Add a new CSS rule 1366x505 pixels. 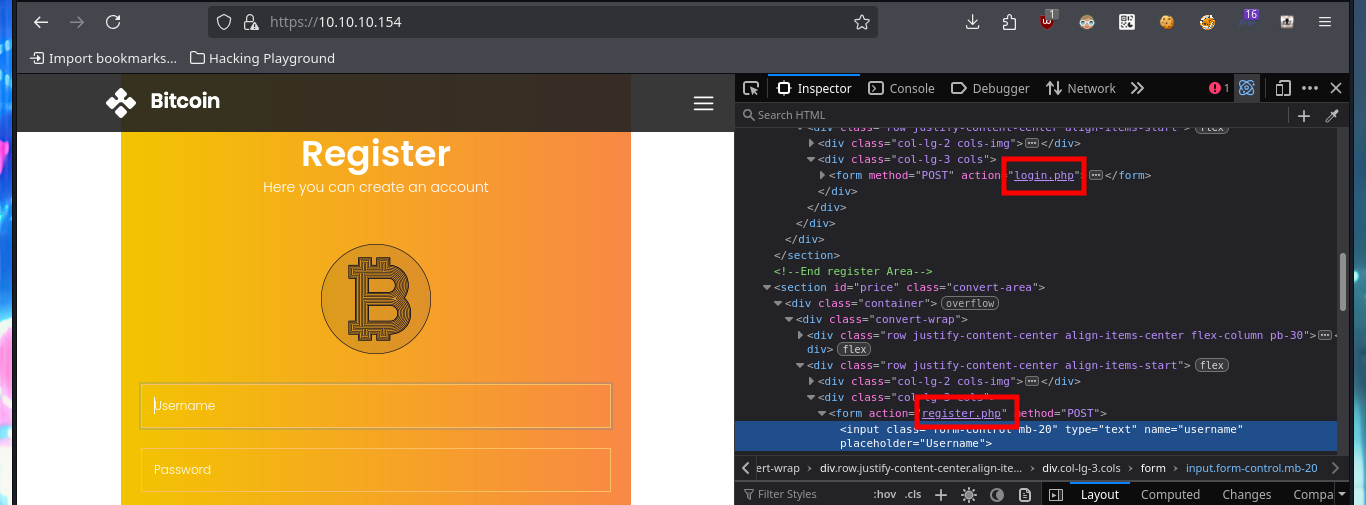(x=940, y=494)
